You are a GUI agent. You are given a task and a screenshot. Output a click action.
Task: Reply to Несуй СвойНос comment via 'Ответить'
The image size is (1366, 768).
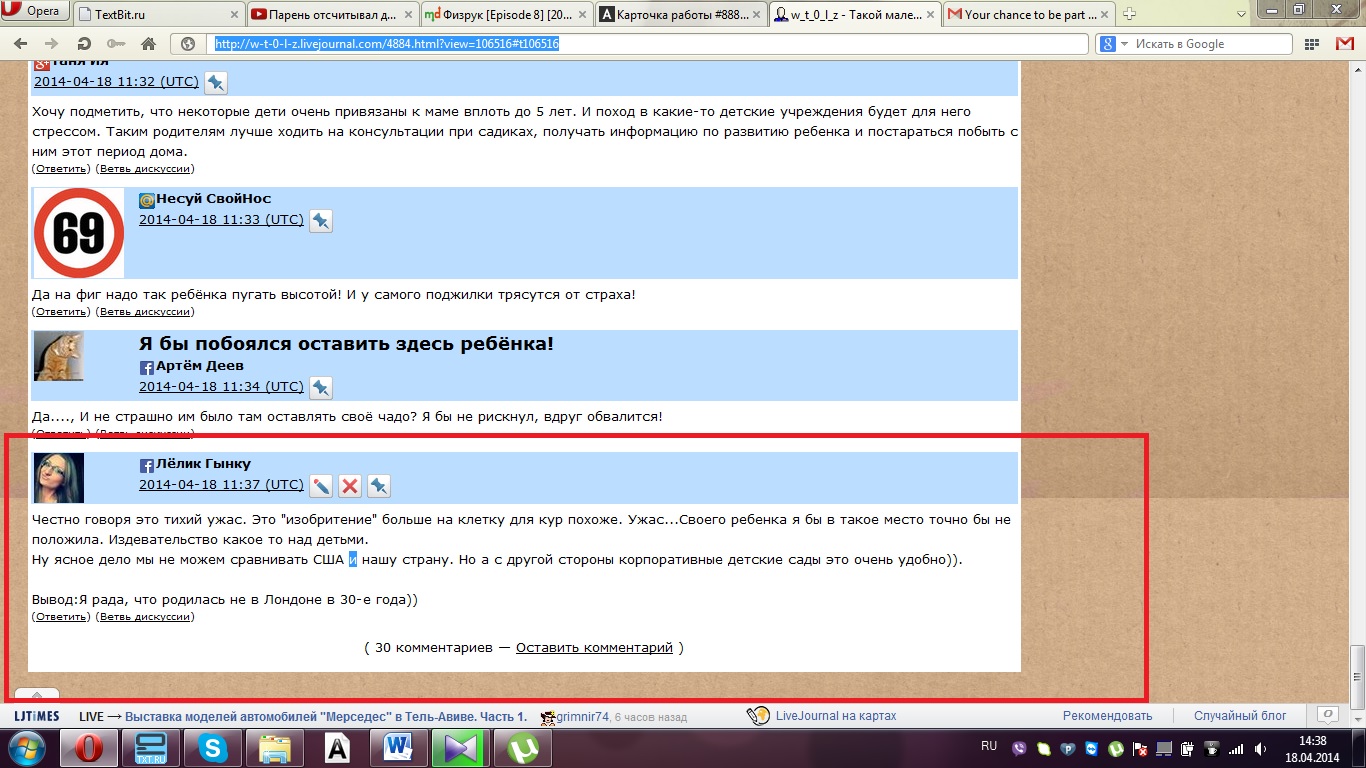(x=60, y=312)
